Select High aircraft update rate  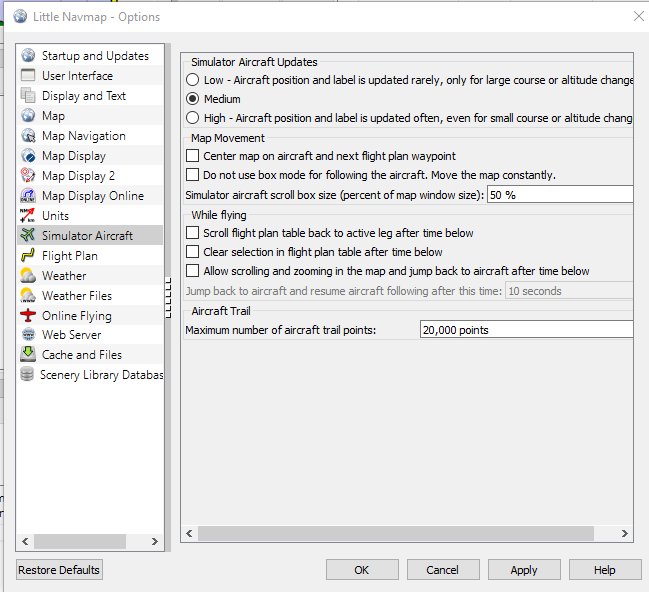[192, 118]
